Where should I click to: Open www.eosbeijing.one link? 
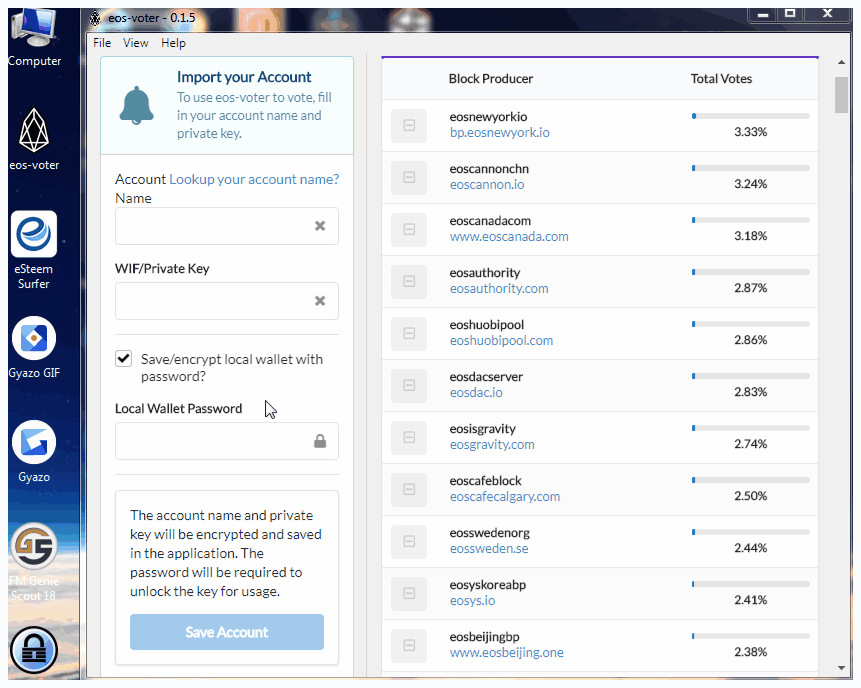click(507, 652)
